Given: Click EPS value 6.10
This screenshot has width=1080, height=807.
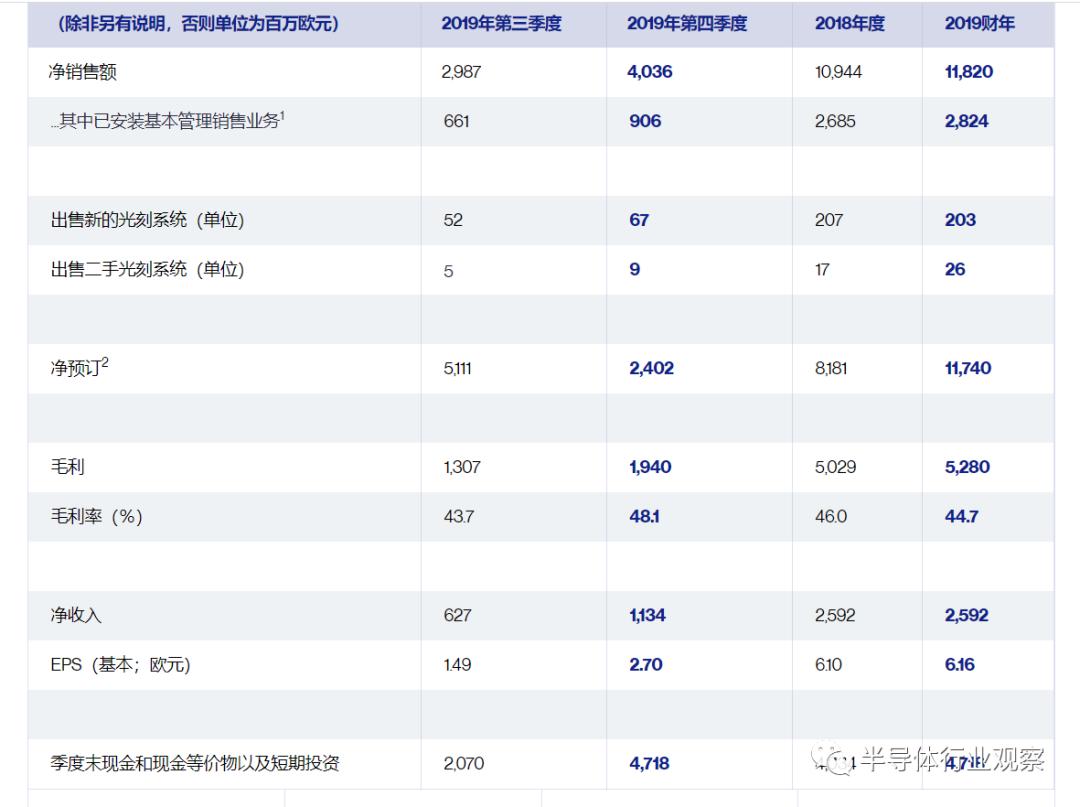Looking at the screenshot, I should 829,665.
